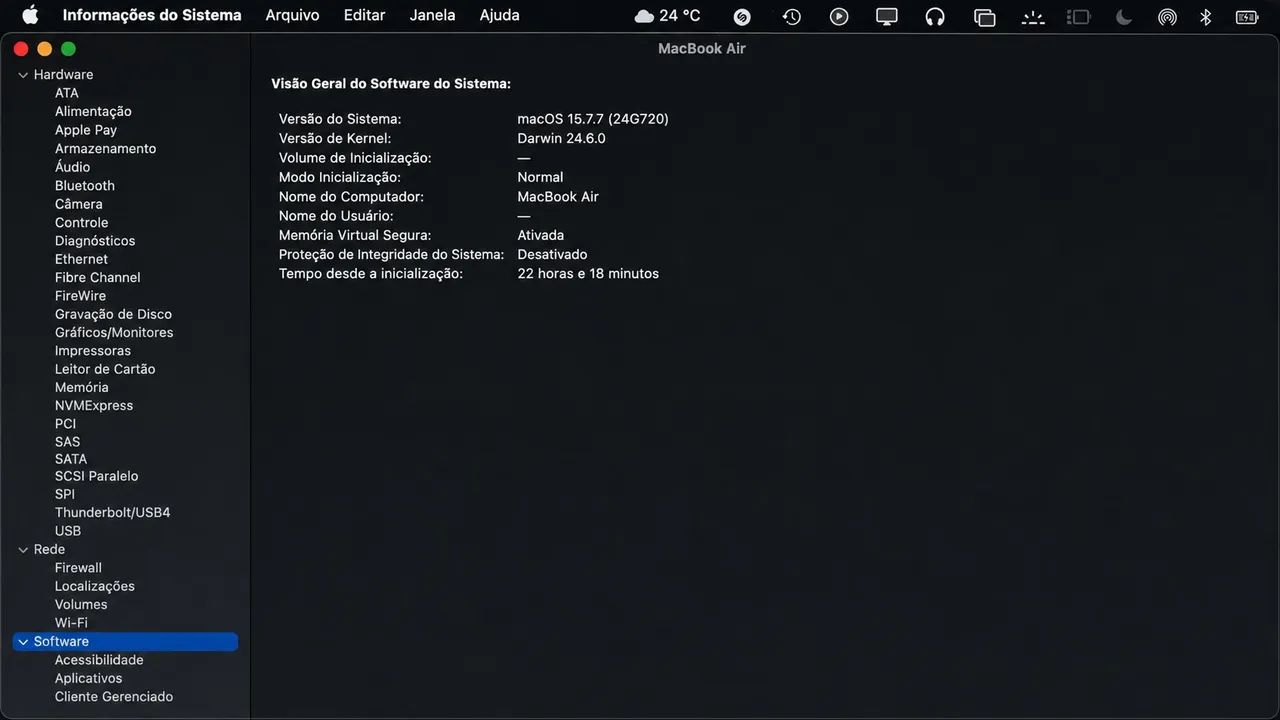This screenshot has width=1280, height=720.
Task: Open the Shazam menu bar icon
Action: tap(742, 16)
